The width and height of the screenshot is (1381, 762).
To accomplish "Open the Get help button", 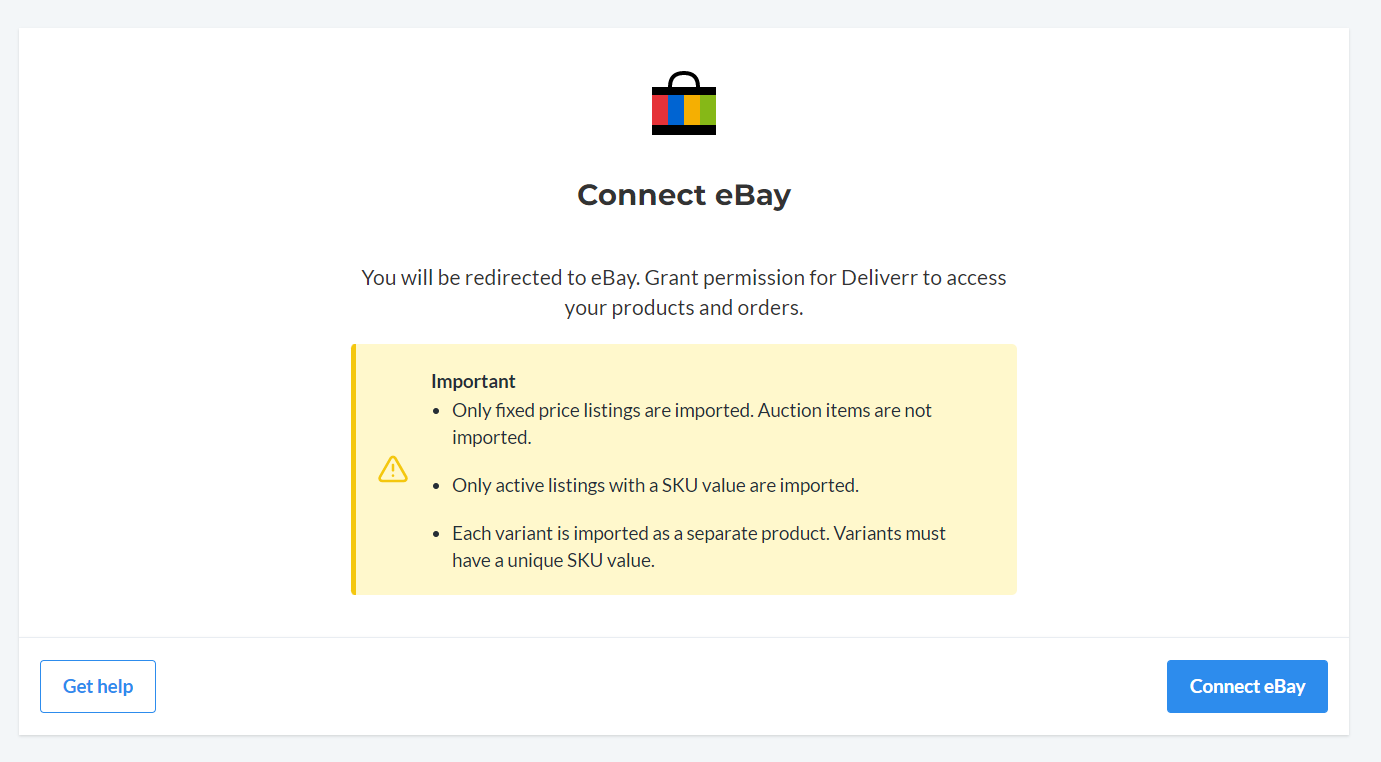I will coord(98,686).
